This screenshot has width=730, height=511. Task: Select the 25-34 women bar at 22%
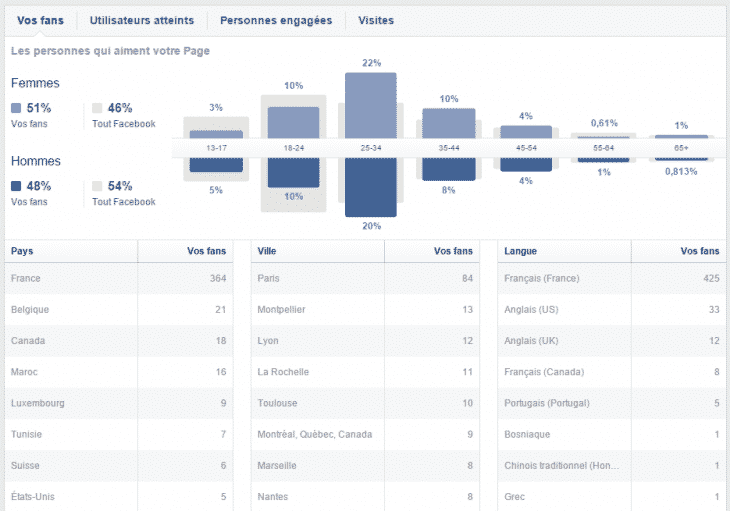371,103
